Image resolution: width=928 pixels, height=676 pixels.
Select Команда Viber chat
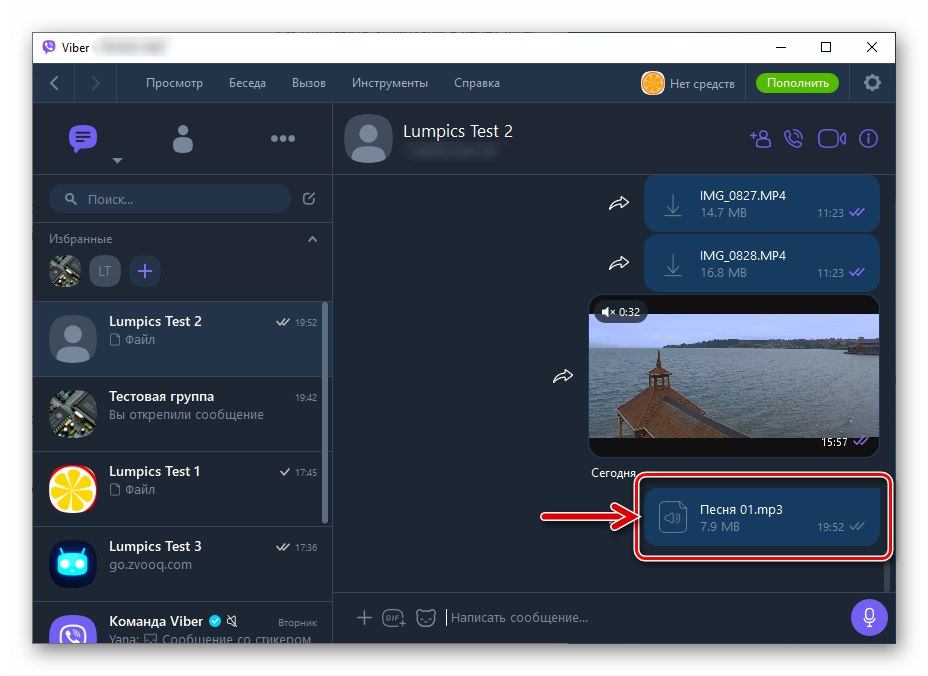(177, 623)
